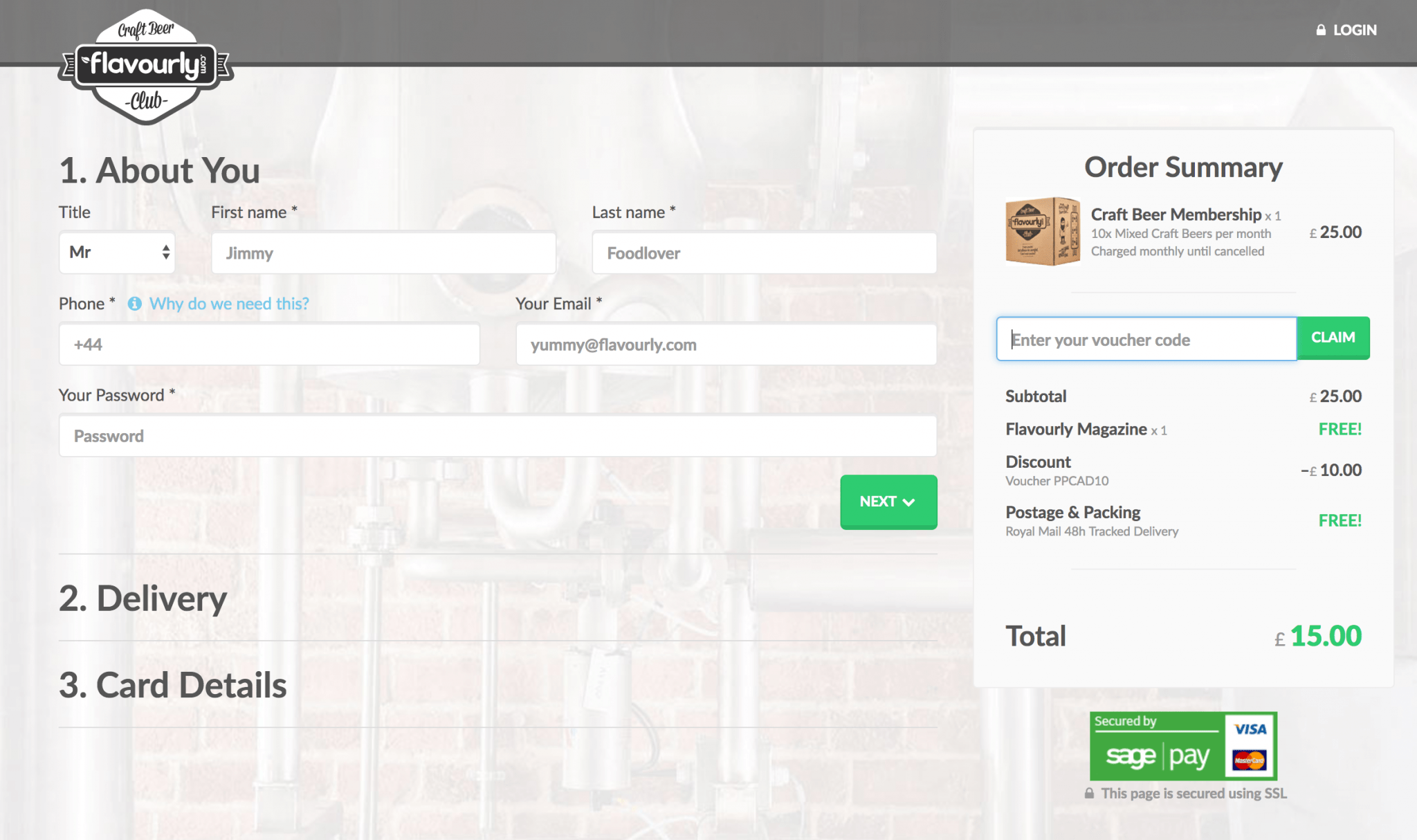Expand the 3. Card Details section
The width and height of the screenshot is (1417, 840).
[173, 685]
